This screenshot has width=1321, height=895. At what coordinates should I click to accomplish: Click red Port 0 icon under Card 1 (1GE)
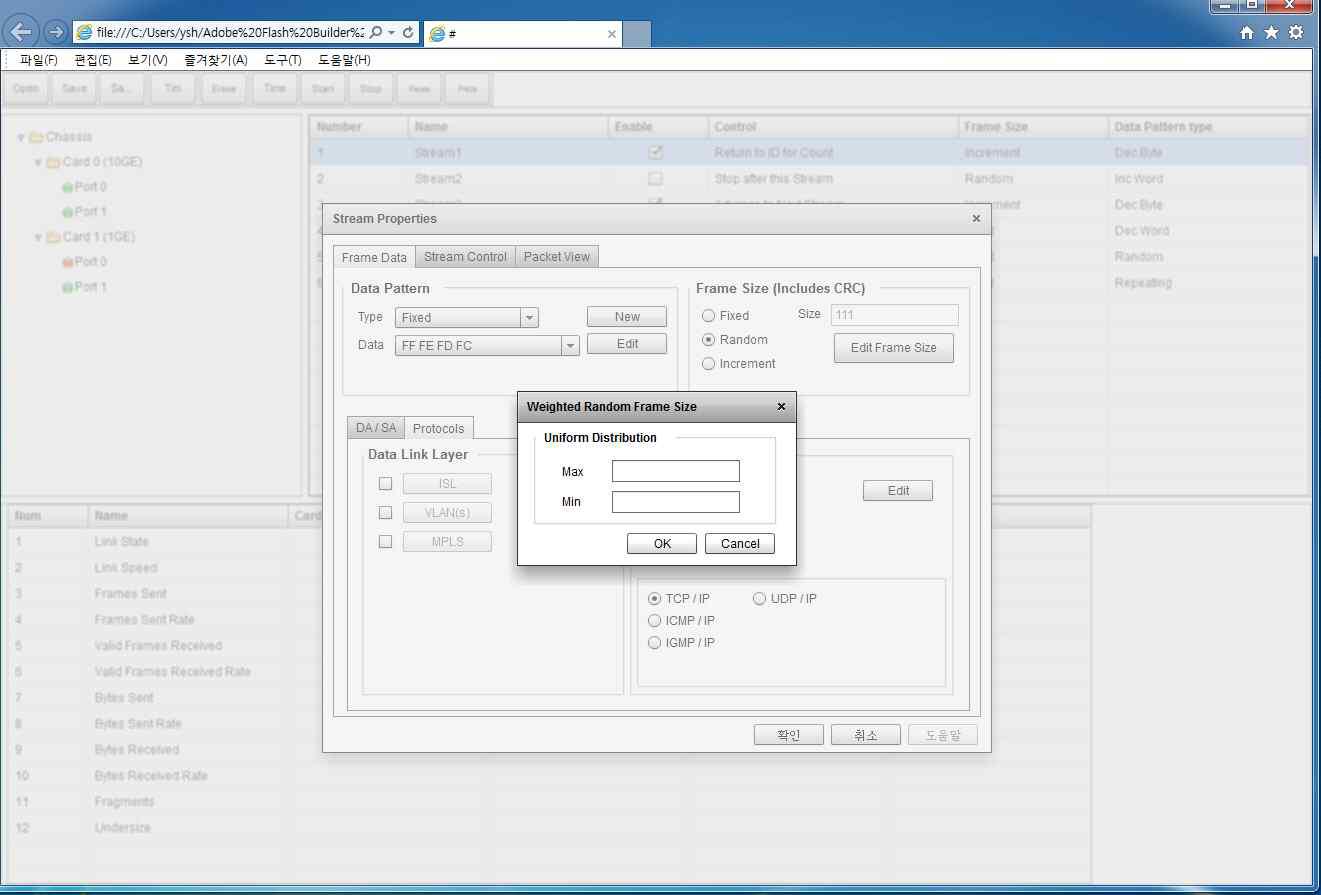point(67,262)
